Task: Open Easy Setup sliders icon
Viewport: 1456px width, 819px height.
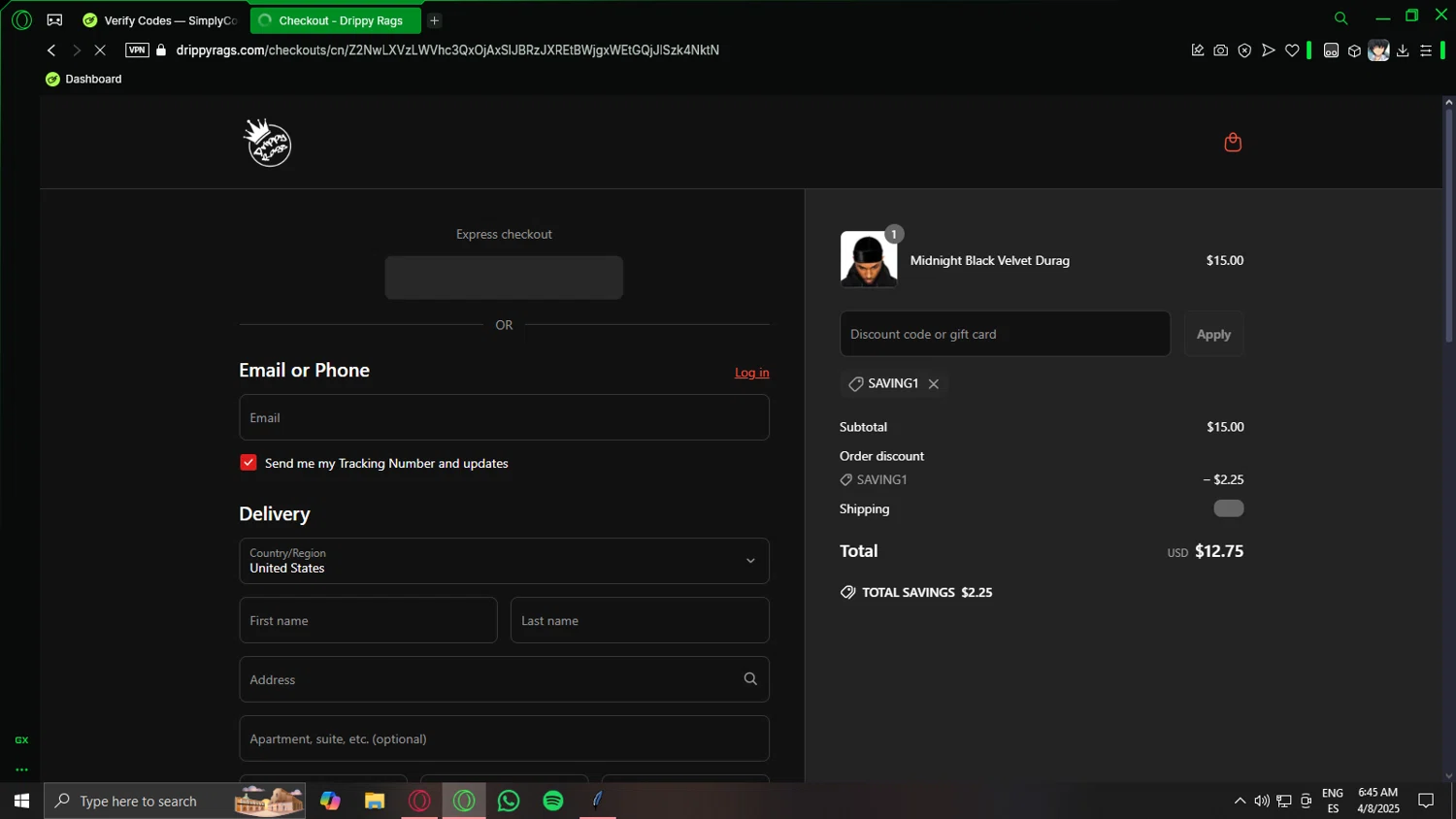Action: point(1426,50)
